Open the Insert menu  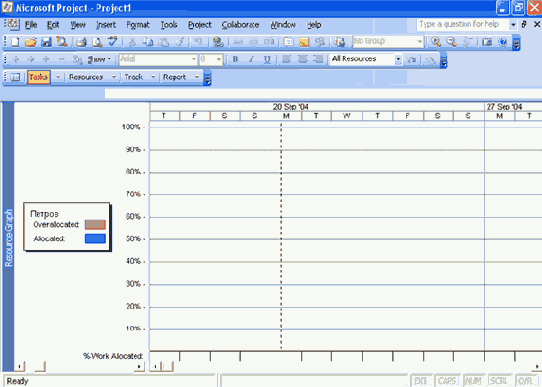click(x=106, y=25)
